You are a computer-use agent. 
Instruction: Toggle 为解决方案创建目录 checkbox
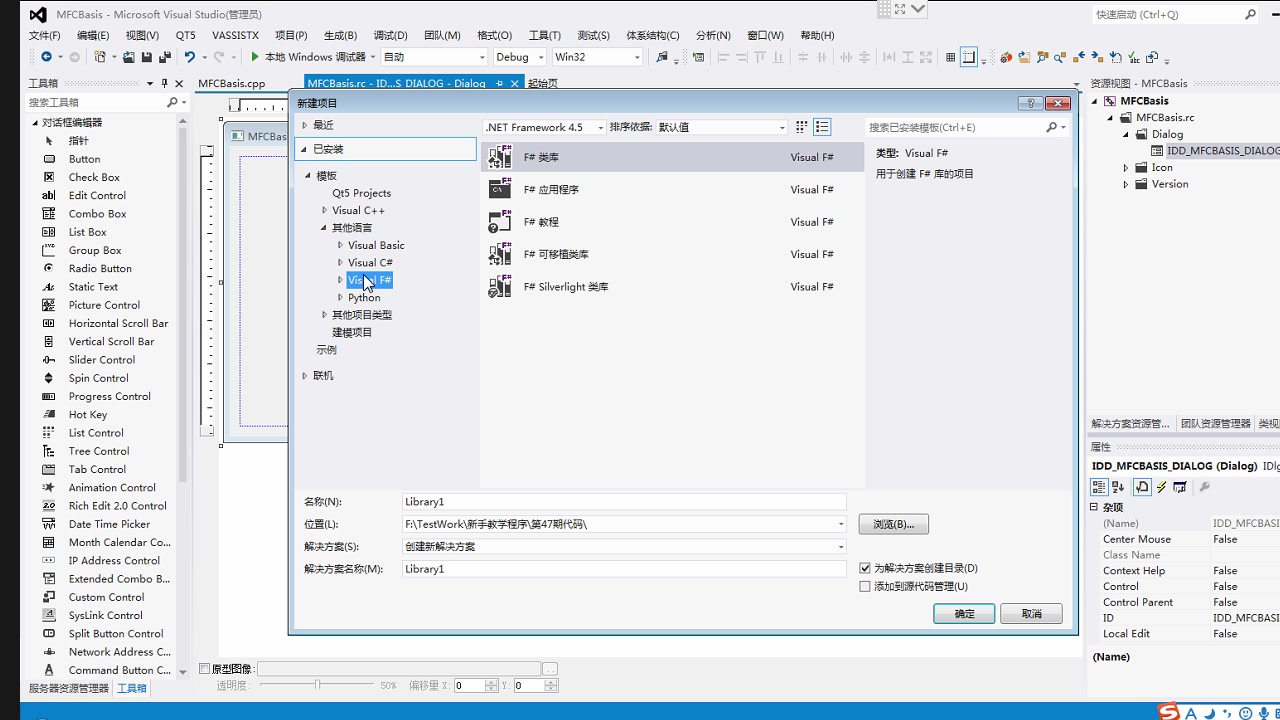[865, 568]
